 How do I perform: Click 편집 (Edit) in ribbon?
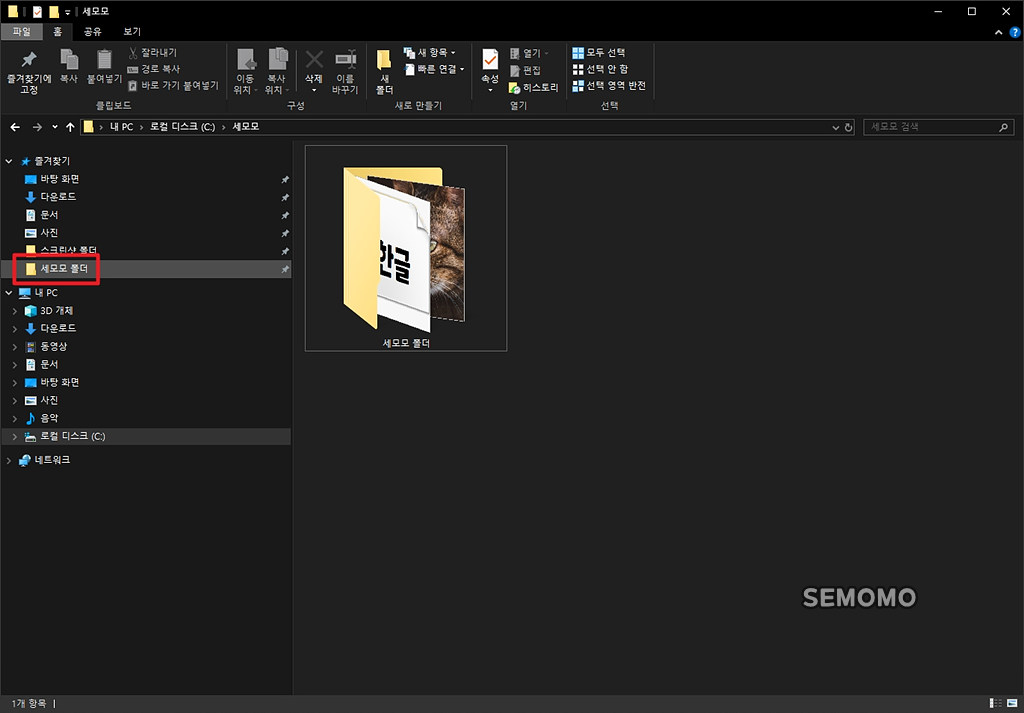[524, 70]
